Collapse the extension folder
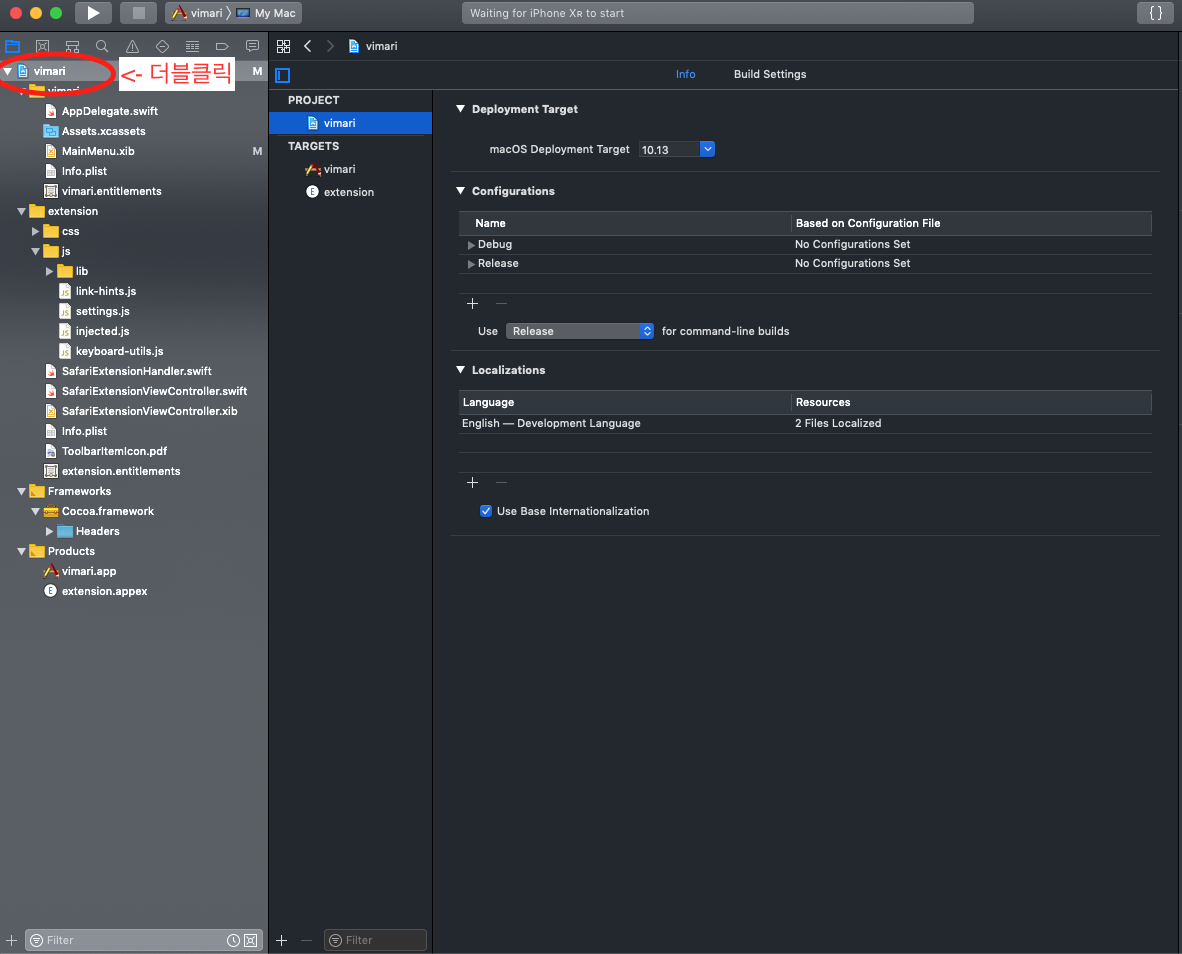1182x954 pixels. (21, 212)
